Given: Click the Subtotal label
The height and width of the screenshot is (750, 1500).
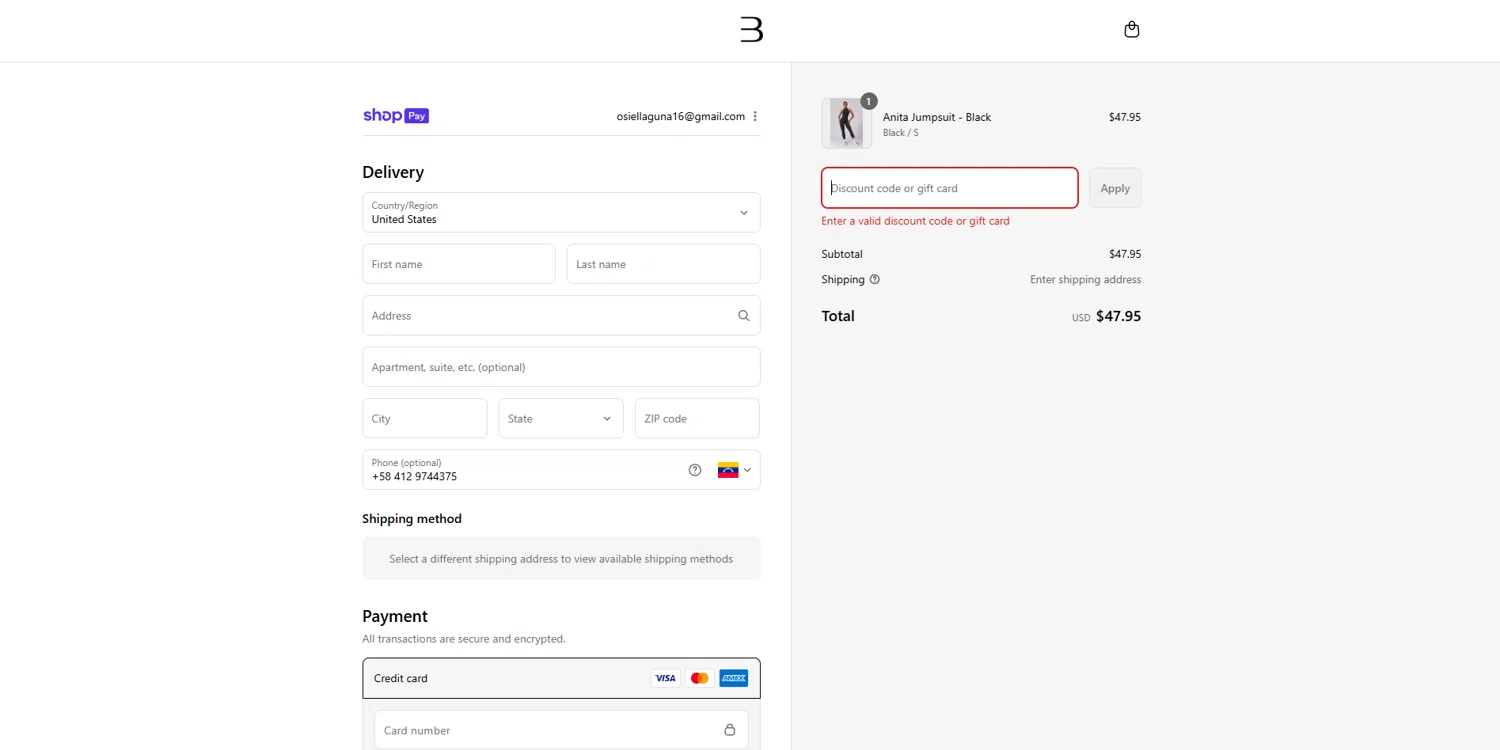Looking at the screenshot, I should [842, 254].
